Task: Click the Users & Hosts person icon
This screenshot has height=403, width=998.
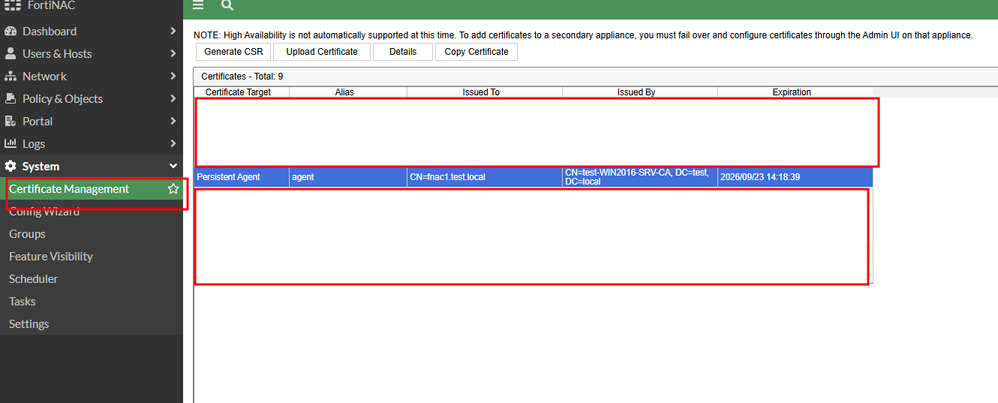Action: (x=10, y=53)
